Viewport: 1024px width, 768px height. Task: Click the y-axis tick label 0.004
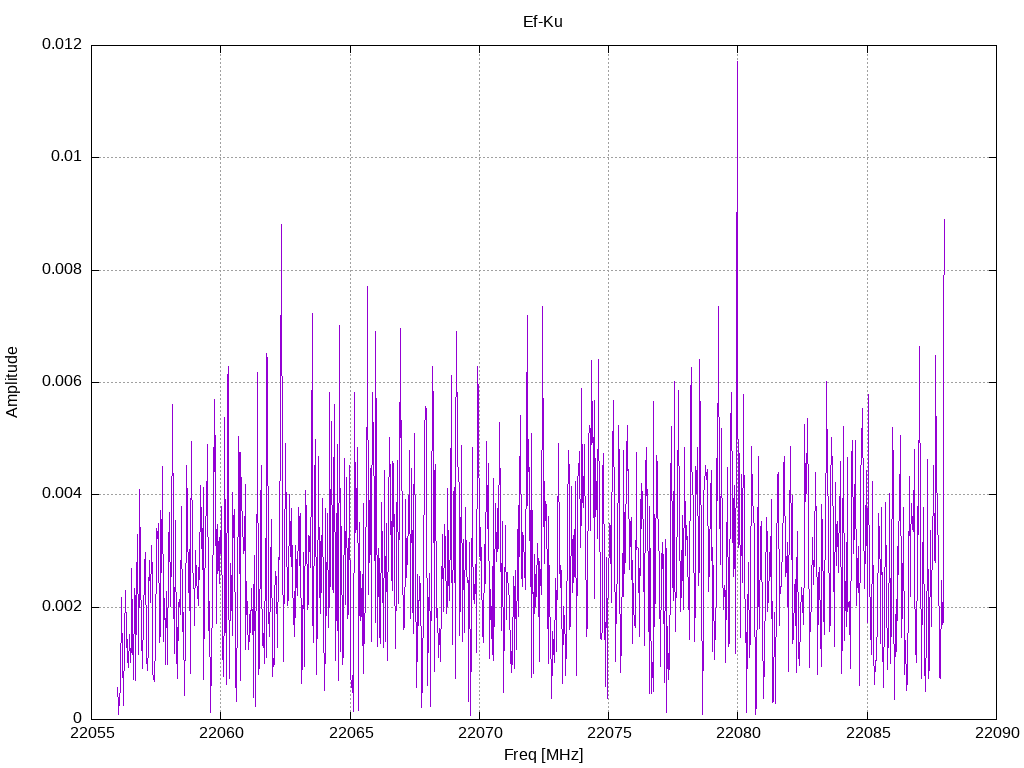pos(62,494)
